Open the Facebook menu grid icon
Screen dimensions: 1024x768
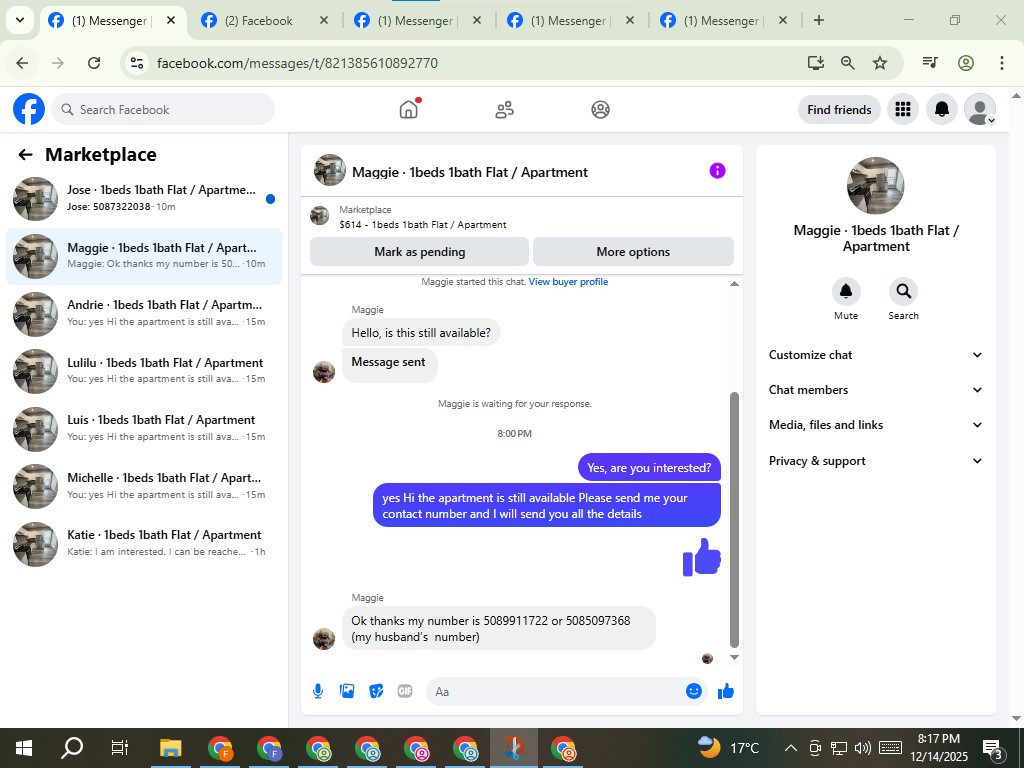903,109
